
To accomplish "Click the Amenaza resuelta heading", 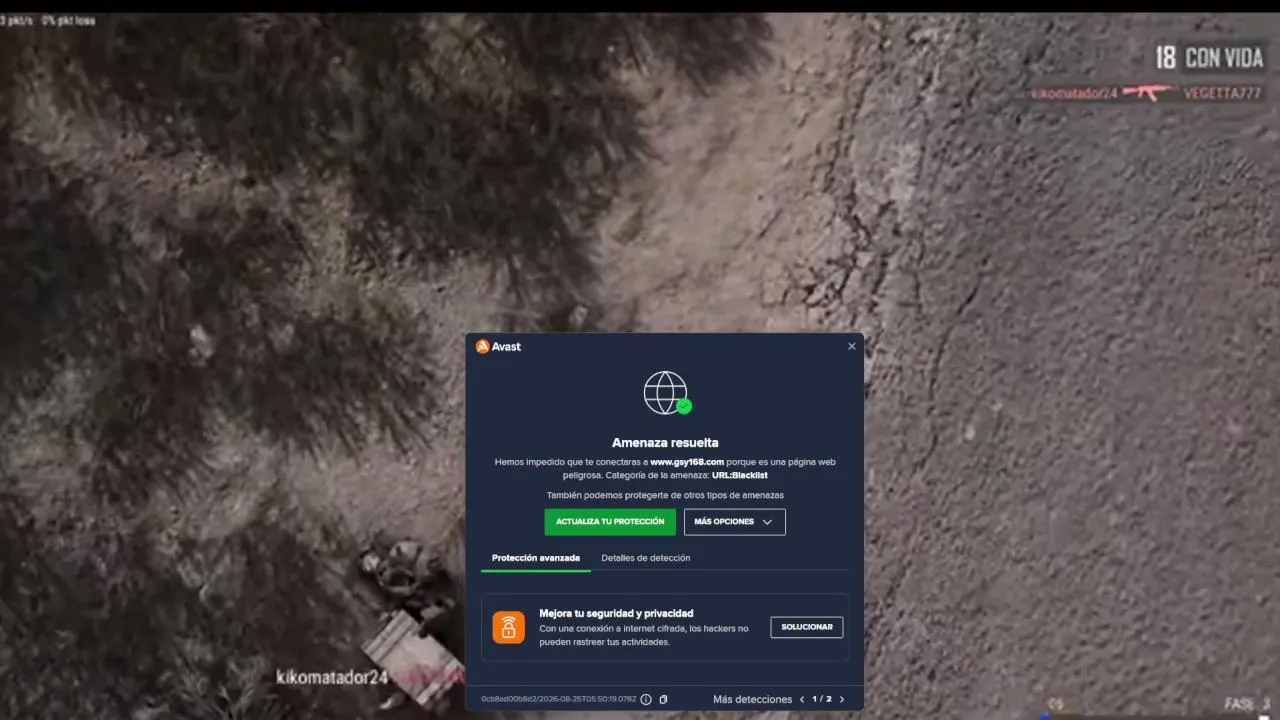I will (665, 443).
